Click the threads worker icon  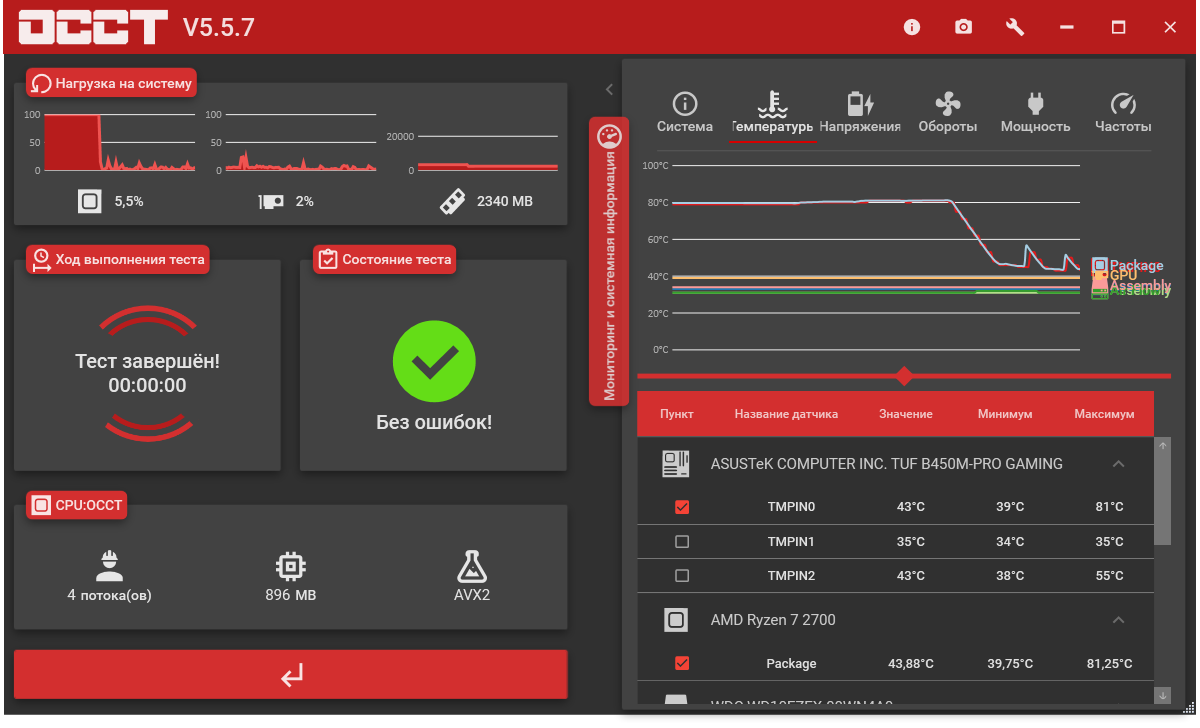[109, 567]
